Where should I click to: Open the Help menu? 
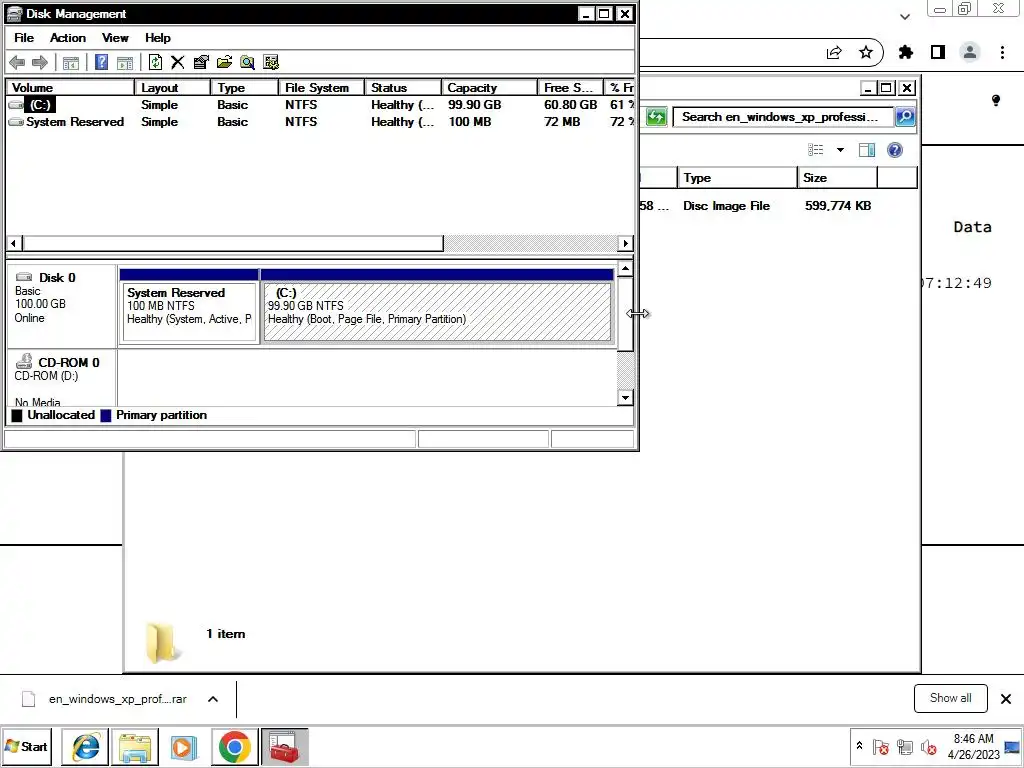(157, 38)
